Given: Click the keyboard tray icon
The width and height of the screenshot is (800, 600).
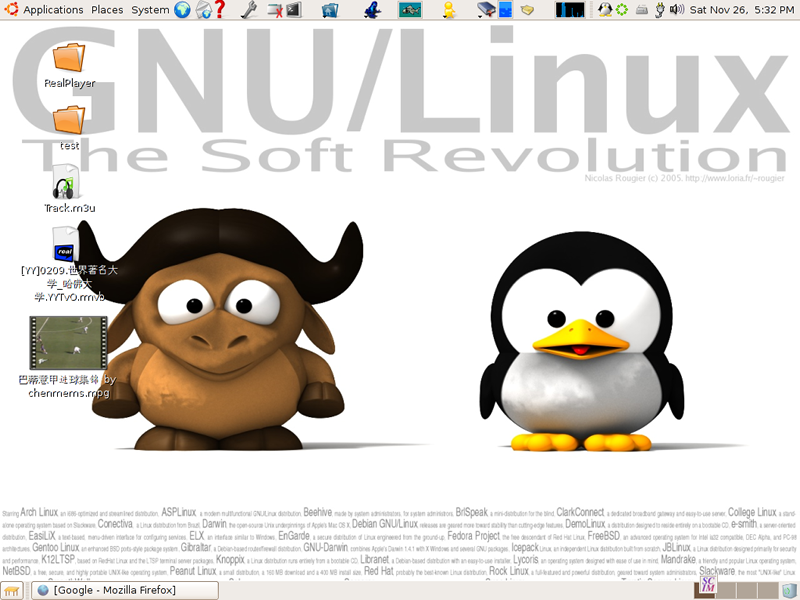Looking at the screenshot, I should tap(642, 10).
